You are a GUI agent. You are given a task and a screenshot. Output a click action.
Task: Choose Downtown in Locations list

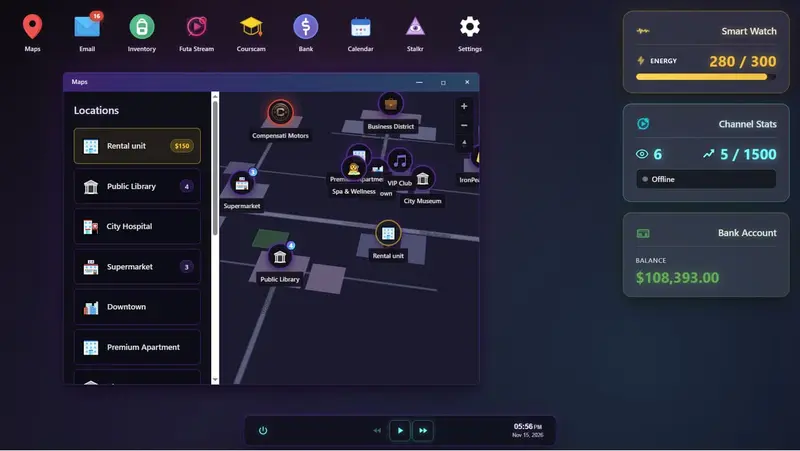137,307
